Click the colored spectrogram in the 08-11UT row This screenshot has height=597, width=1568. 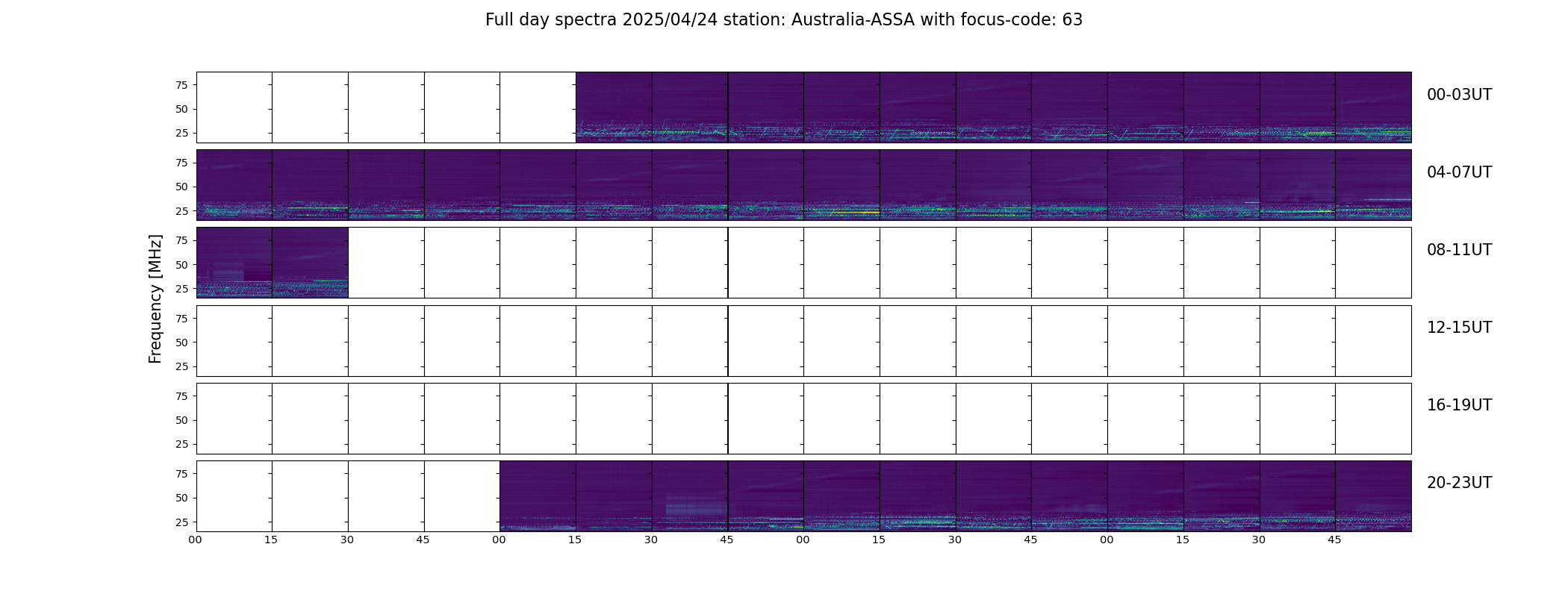coord(273,263)
